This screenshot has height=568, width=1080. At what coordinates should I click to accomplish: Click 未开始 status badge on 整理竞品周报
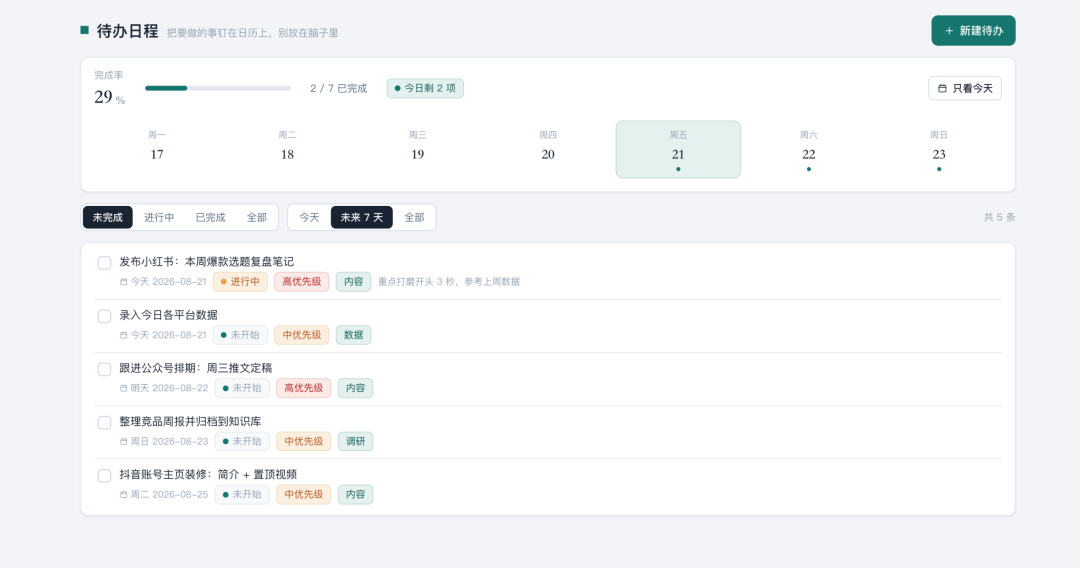[242, 441]
